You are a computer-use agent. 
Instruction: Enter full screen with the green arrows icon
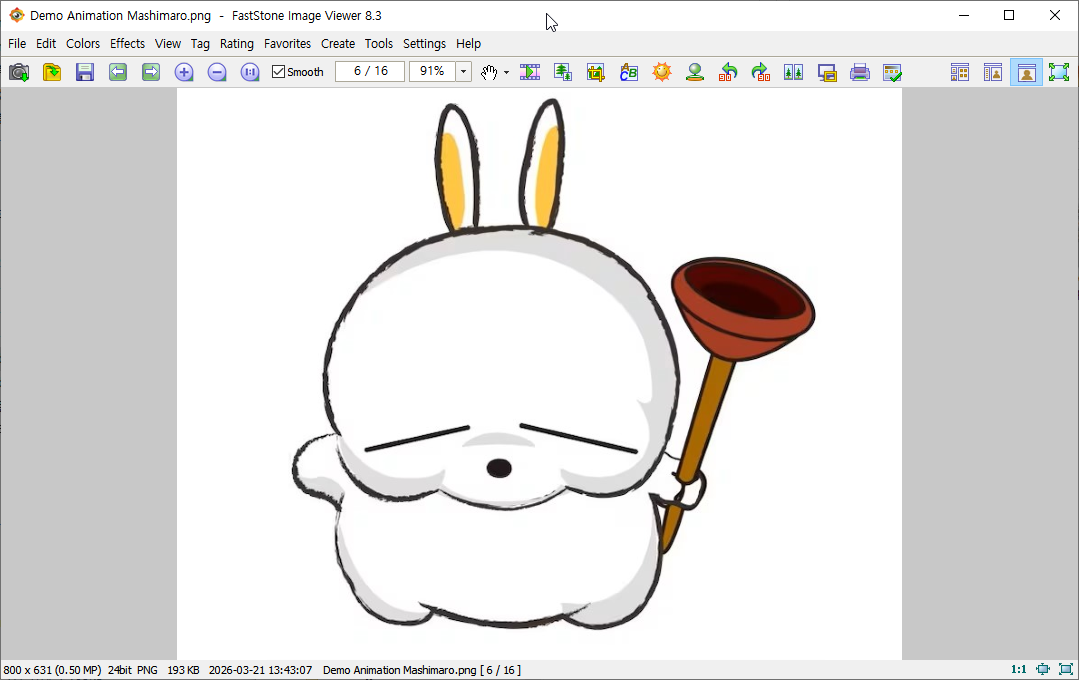1059,72
